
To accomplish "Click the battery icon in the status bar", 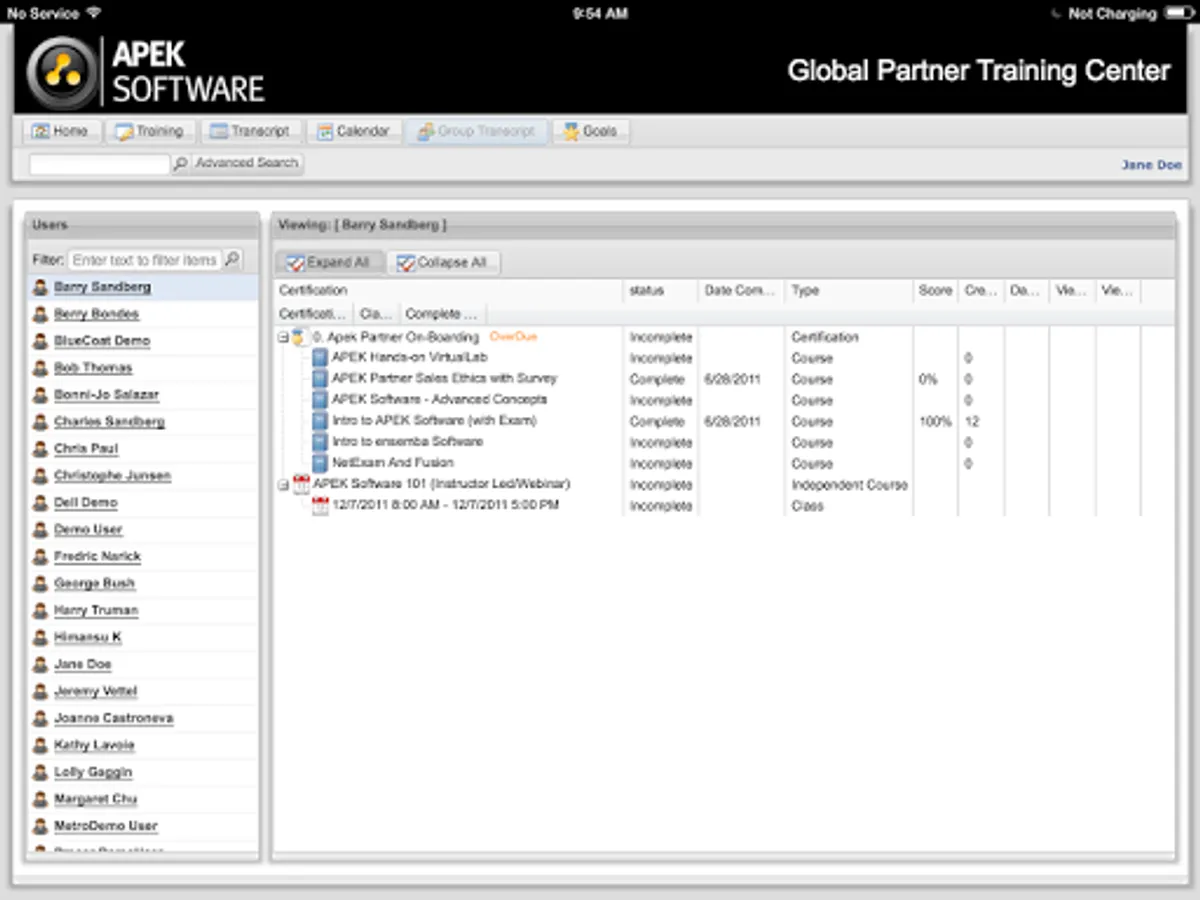I will (x=1178, y=14).
